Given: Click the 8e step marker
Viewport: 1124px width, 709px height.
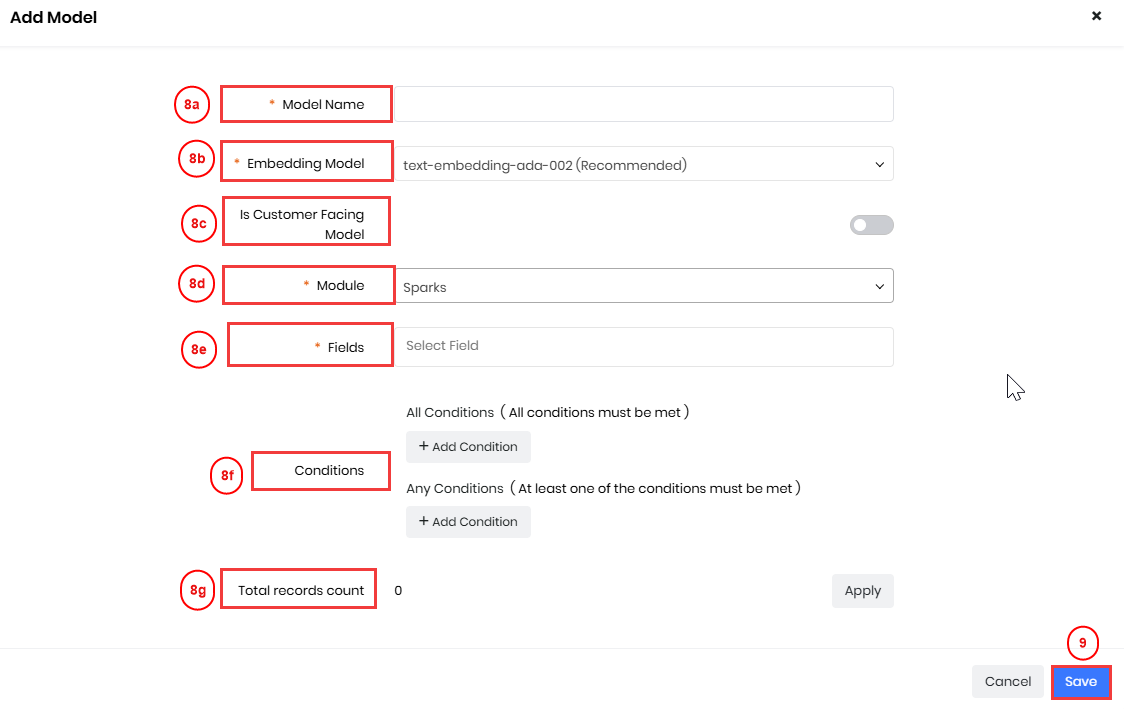Looking at the screenshot, I should pyautogui.click(x=199, y=350).
